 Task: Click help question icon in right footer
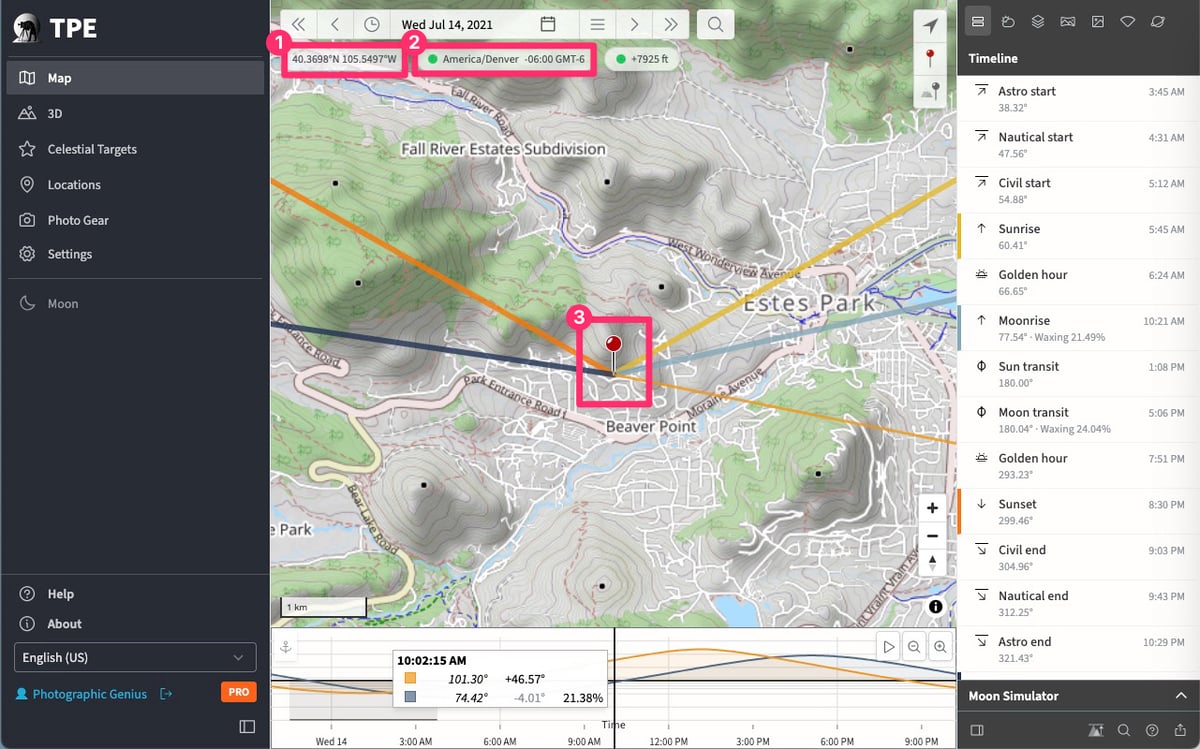tap(1152, 730)
